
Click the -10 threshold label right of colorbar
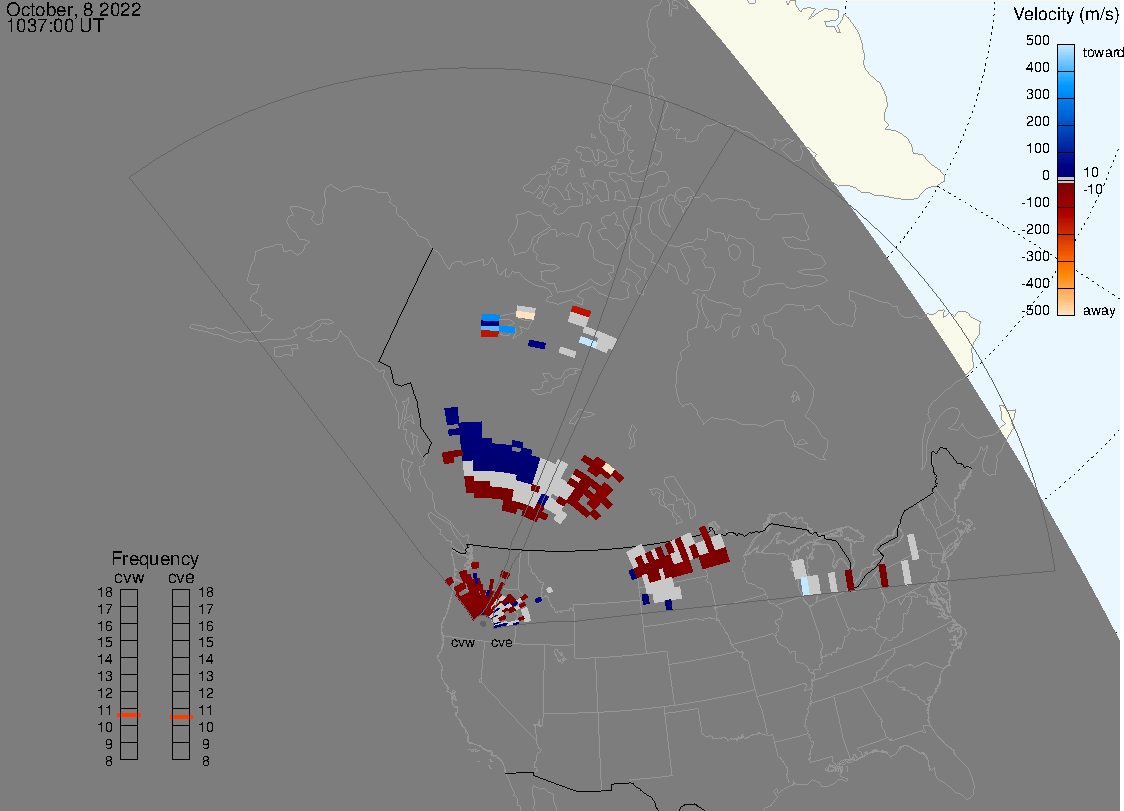(1092, 189)
